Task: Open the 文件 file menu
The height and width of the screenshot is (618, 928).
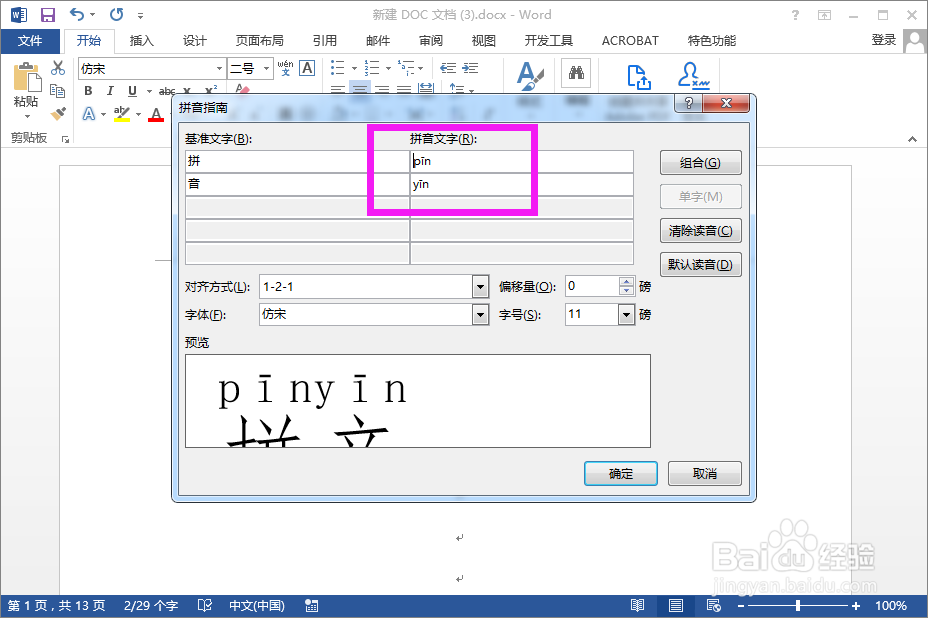Action: pos(30,41)
